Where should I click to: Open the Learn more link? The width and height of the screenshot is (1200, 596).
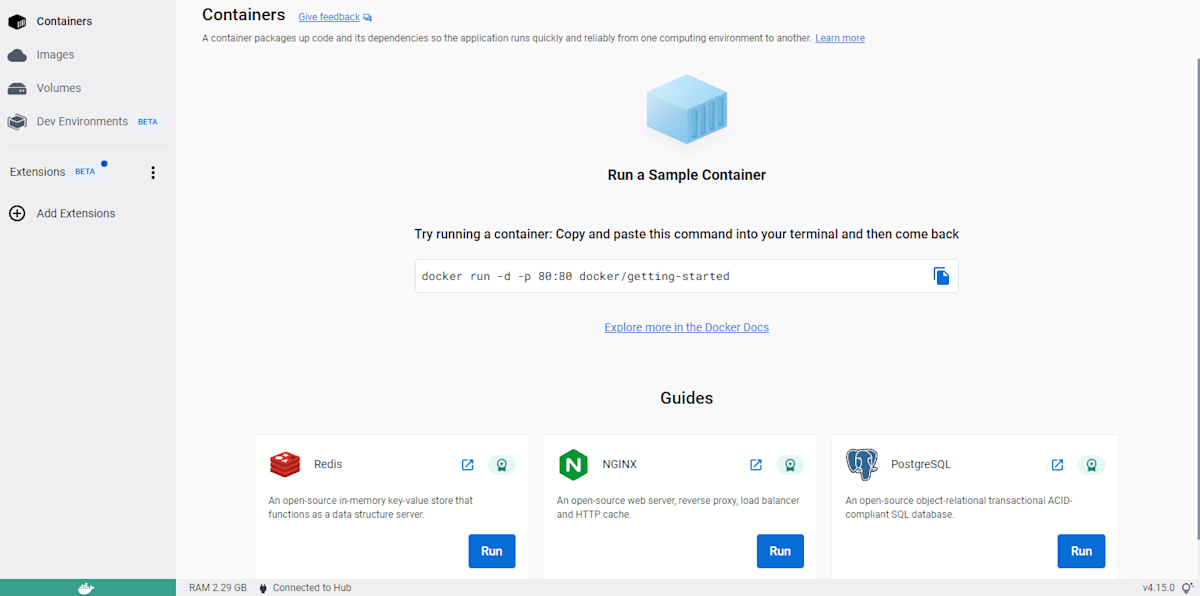coord(840,38)
